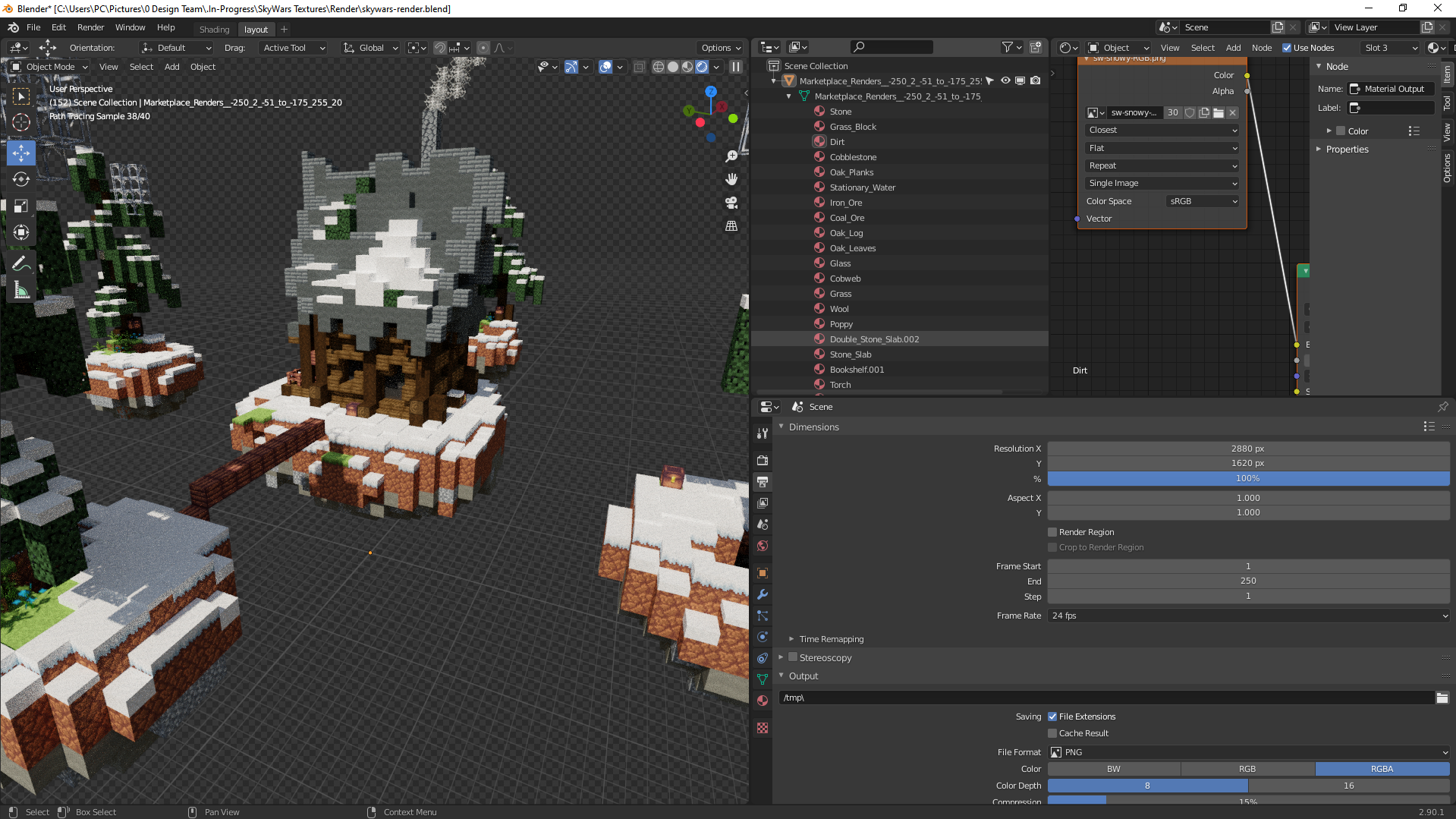Enable Render Region checkbox
Viewport: 1456px width, 819px height.
tap(1052, 532)
